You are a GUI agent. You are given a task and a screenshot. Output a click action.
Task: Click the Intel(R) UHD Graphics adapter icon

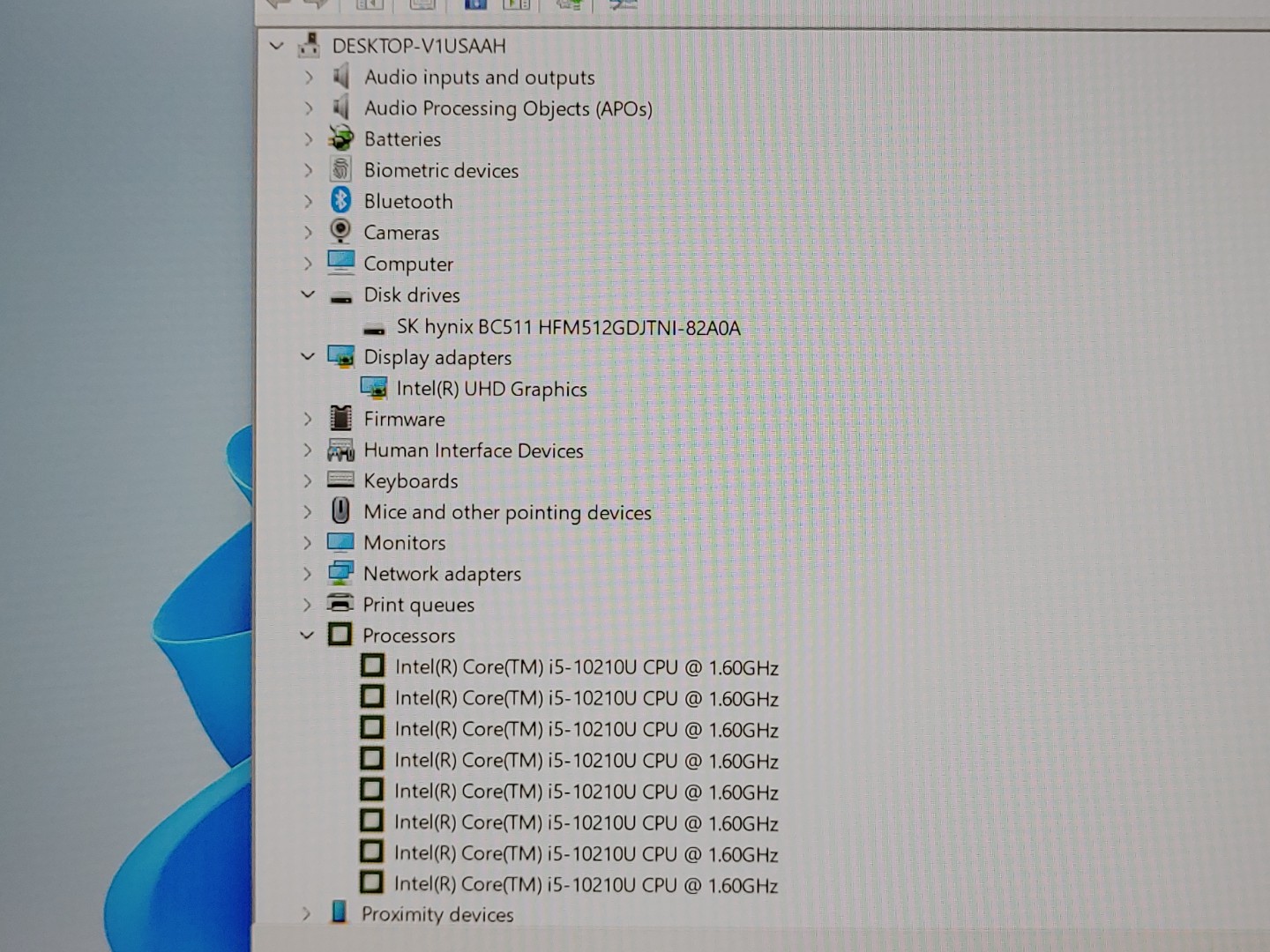pyautogui.click(x=374, y=388)
